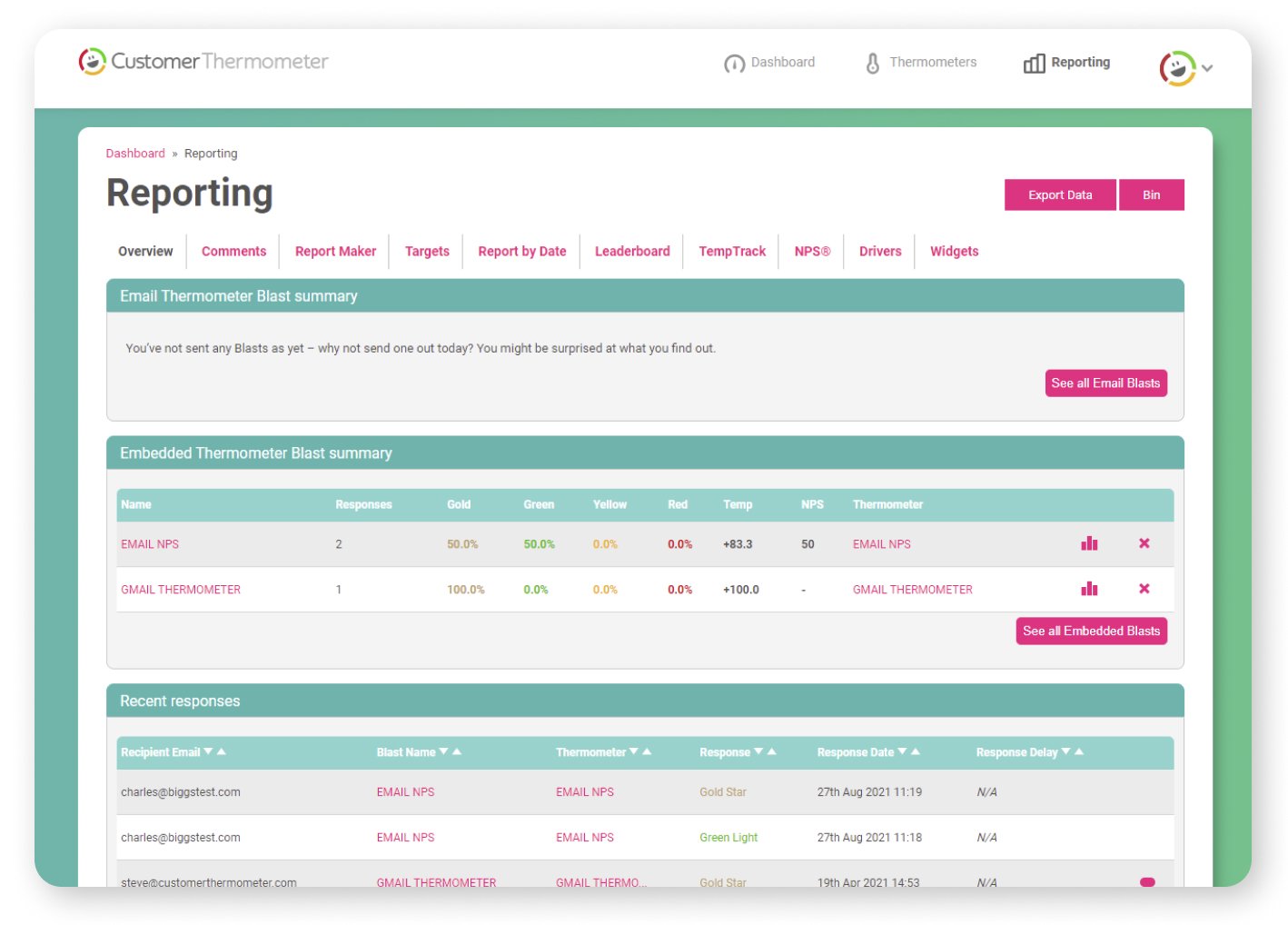Image resolution: width=1288 pixels, height=925 pixels.
Task: Open the Report Maker tab
Action: click(x=335, y=252)
